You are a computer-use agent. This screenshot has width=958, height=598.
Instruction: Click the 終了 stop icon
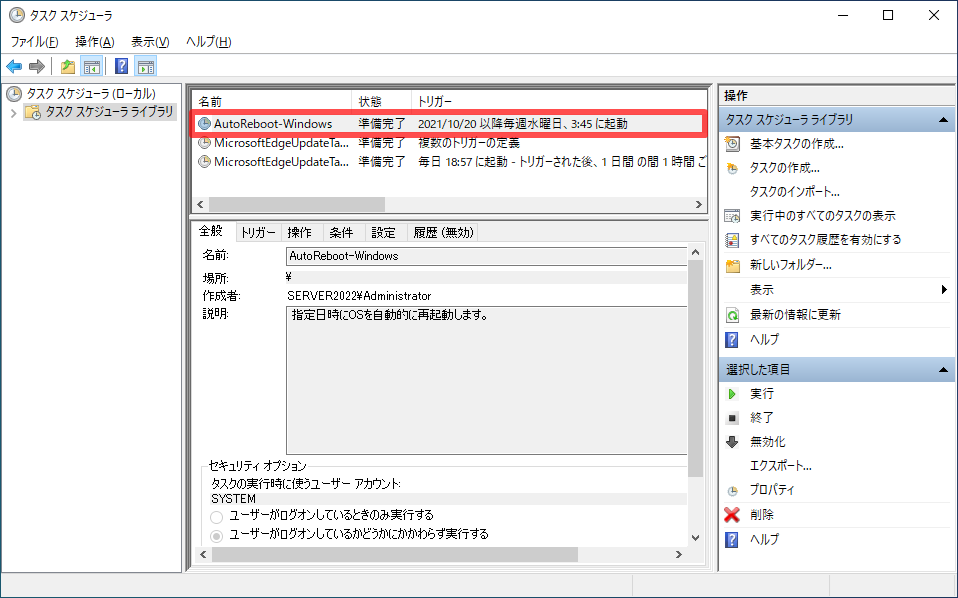point(732,418)
